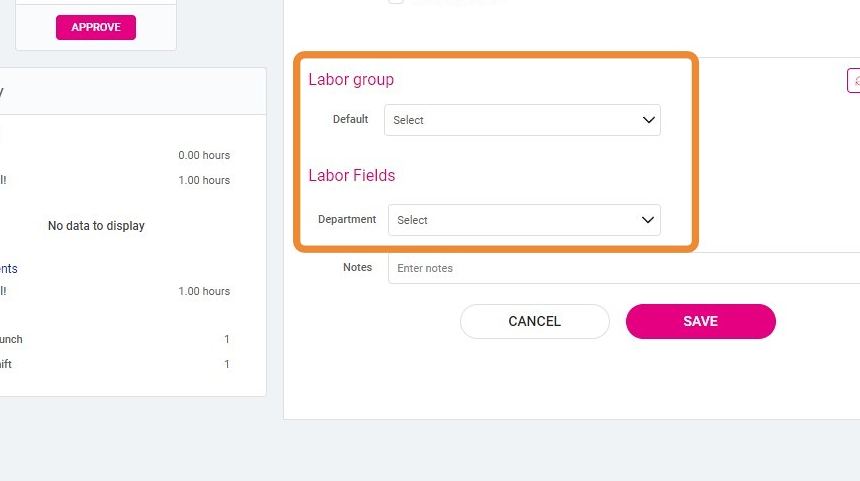Click the No data to display message

point(96,226)
